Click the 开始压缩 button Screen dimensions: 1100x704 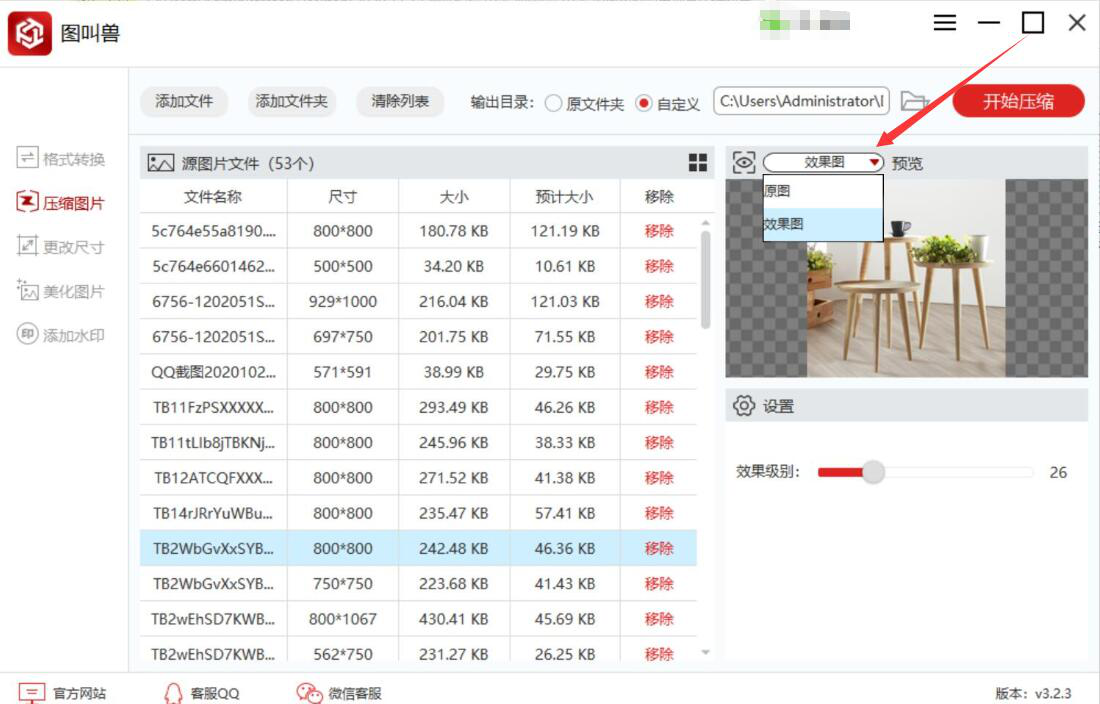[x=1018, y=101]
